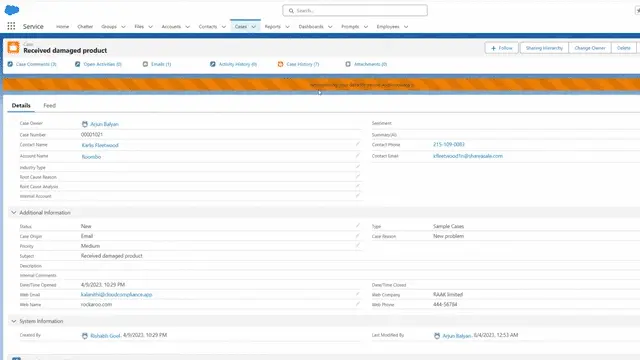Edit the Priority field pencil
The image size is (640, 360).
point(358,245)
